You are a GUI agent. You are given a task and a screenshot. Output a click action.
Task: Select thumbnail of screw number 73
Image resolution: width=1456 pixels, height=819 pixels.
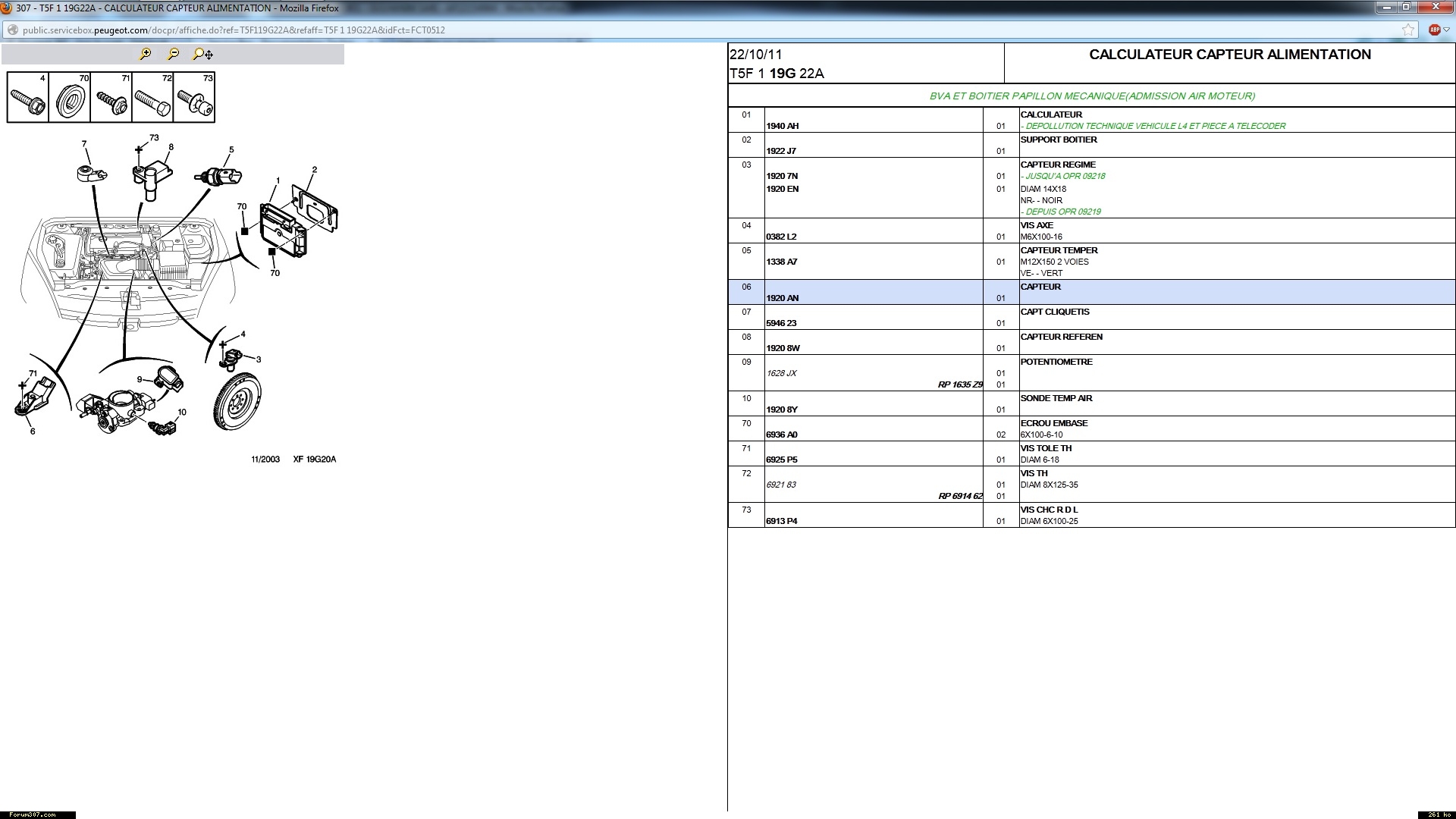tap(194, 97)
